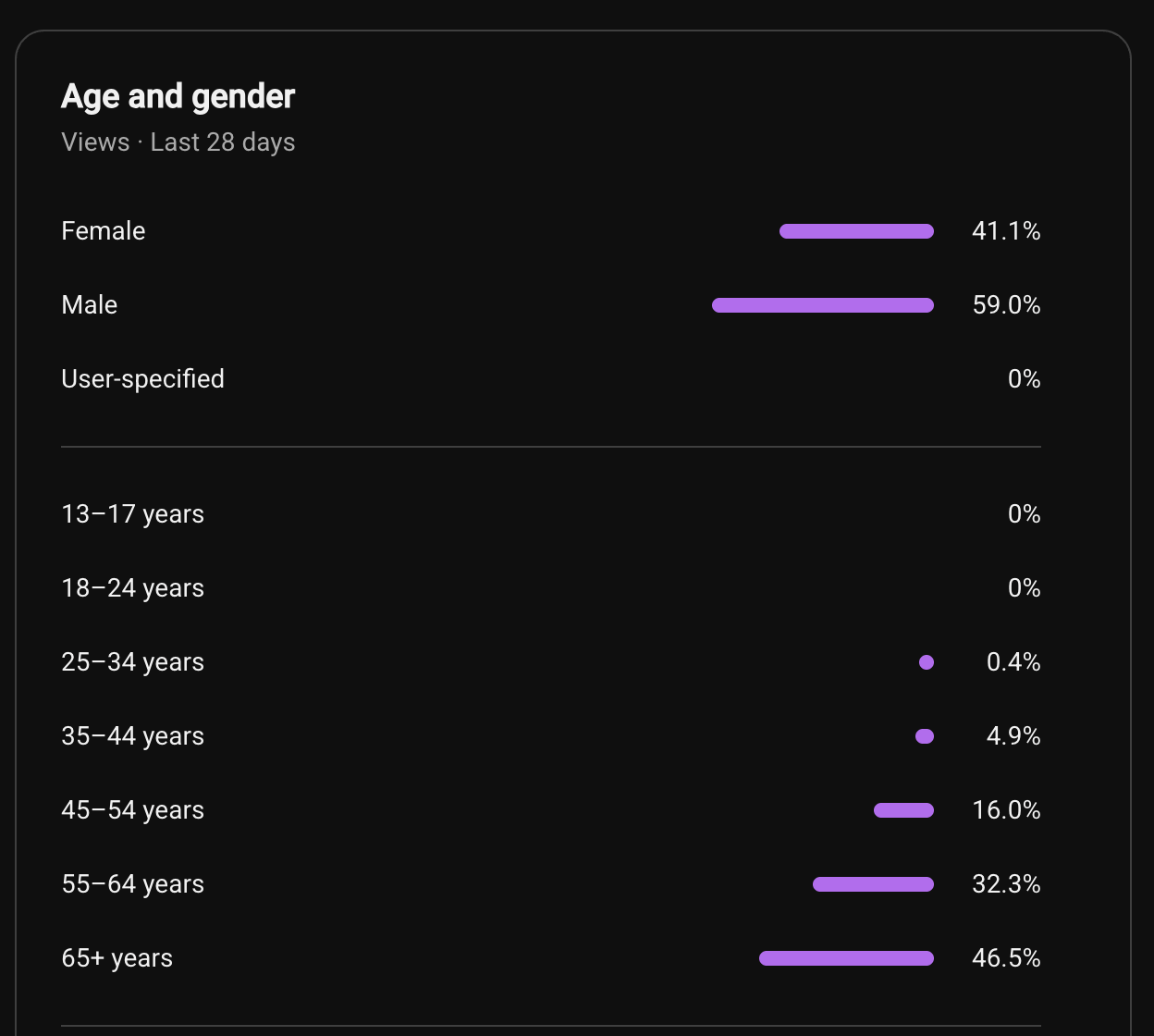
Task: Click the Age and gender card title
Action: click(x=178, y=96)
